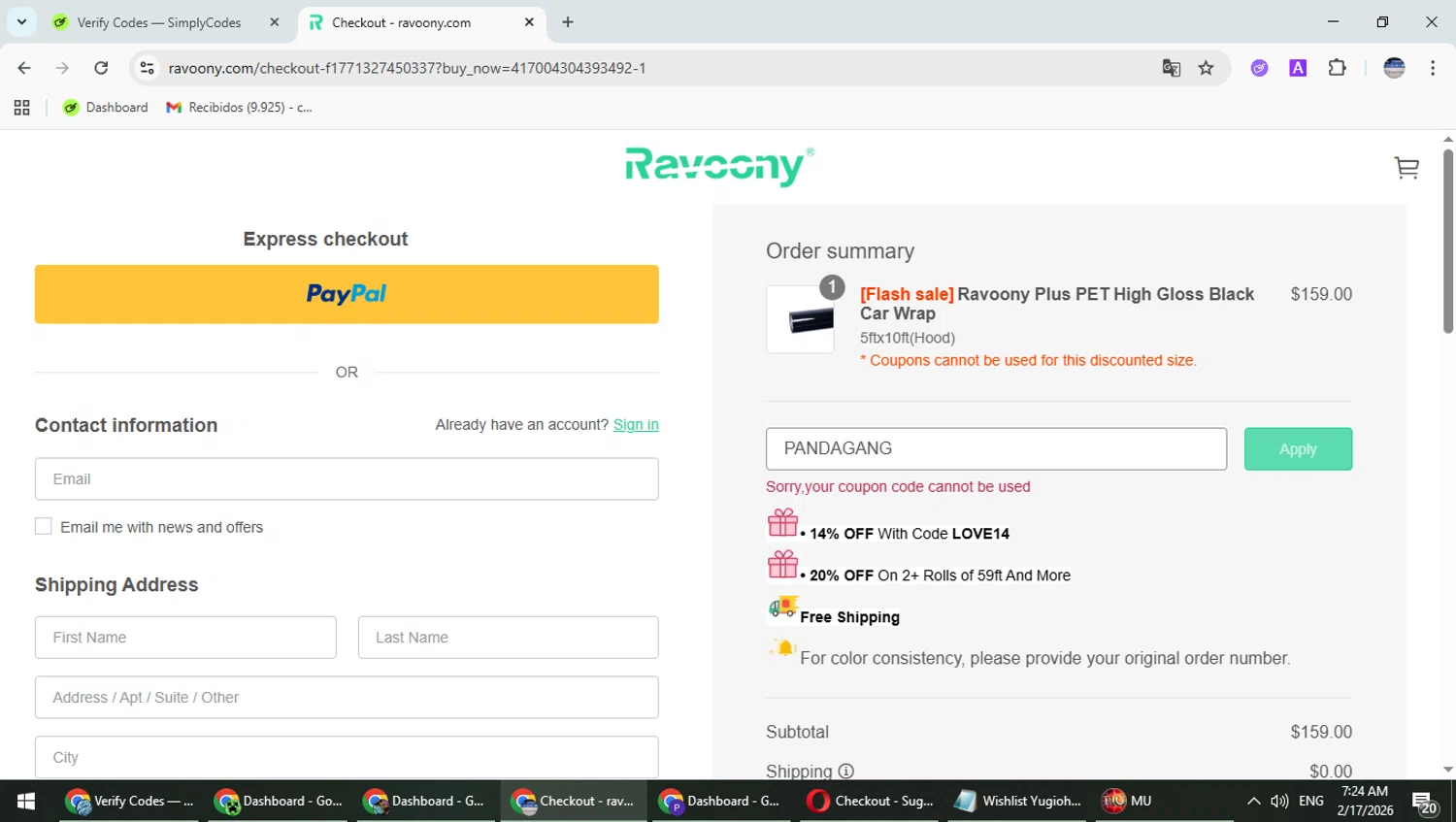This screenshot has height=822, width=1456.
Task: Close the Checkout ravoony.com tab
Action: click(x=529, y=22)
